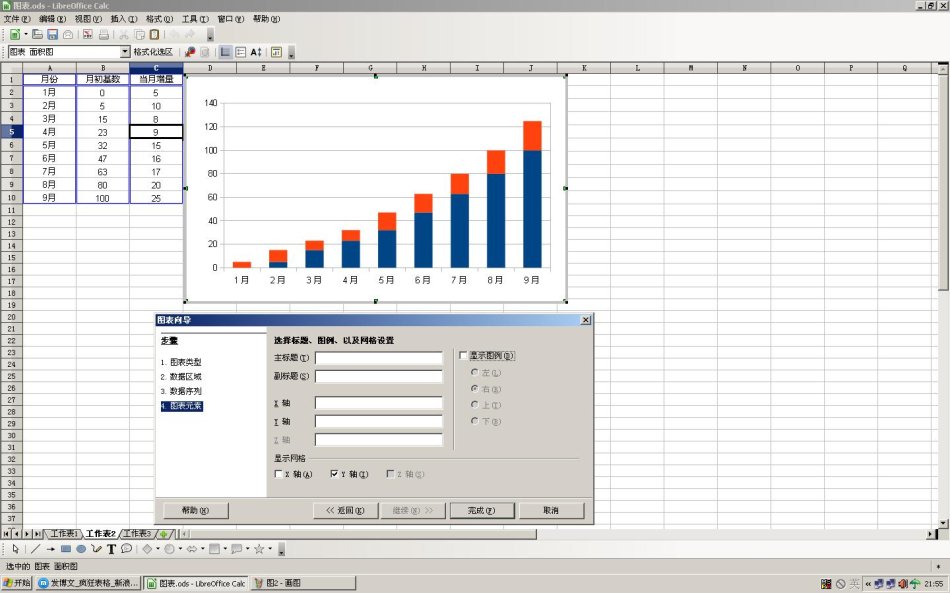
Task: Expand symbol shapes dropdown arrow
Action: coord(180,549)
